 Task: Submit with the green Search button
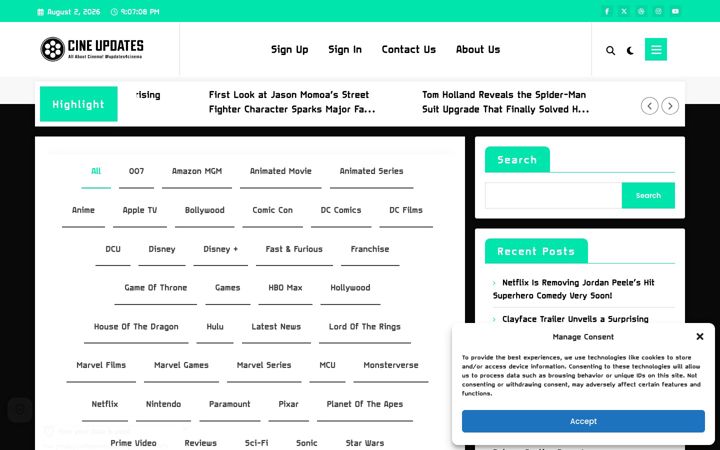[648, 196]
